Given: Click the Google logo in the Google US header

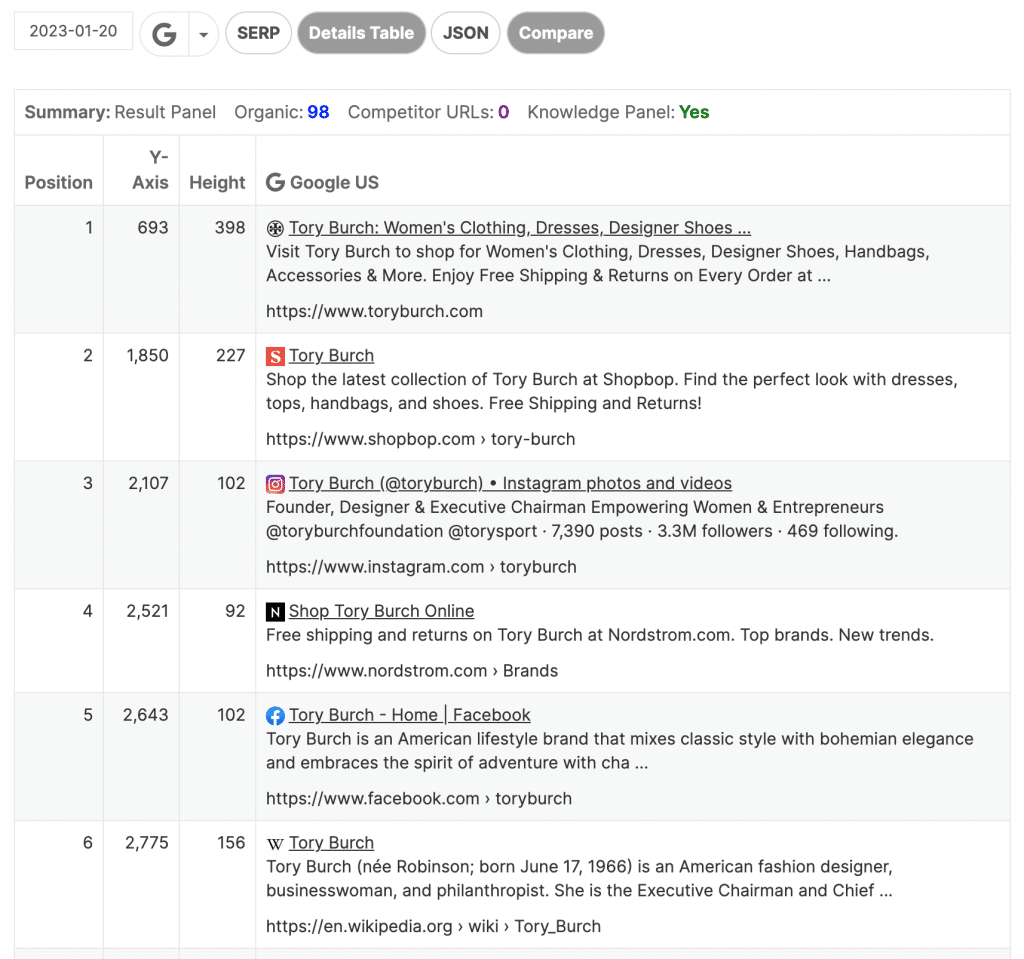Looking at the screenshot, I should (275, 182).
